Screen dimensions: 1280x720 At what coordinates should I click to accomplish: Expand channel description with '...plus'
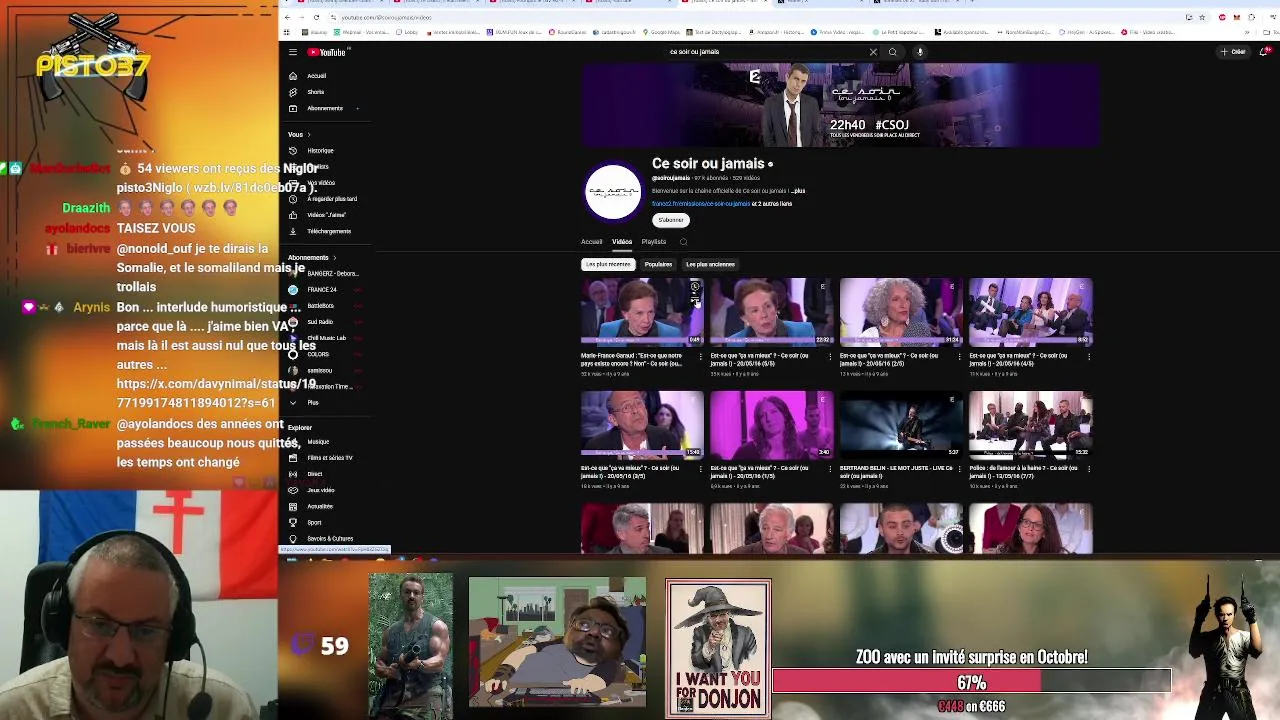(x=798, y=191)
